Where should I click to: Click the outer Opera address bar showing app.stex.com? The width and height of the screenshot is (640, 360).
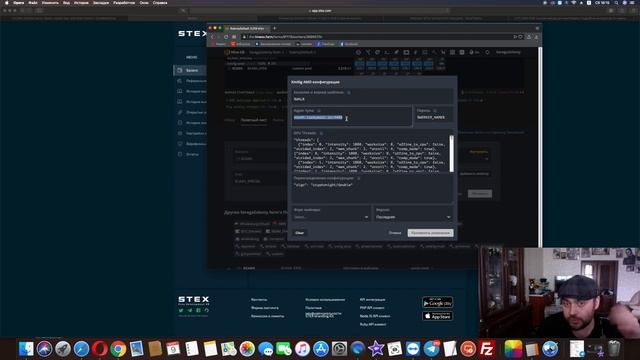coord(320,11)
